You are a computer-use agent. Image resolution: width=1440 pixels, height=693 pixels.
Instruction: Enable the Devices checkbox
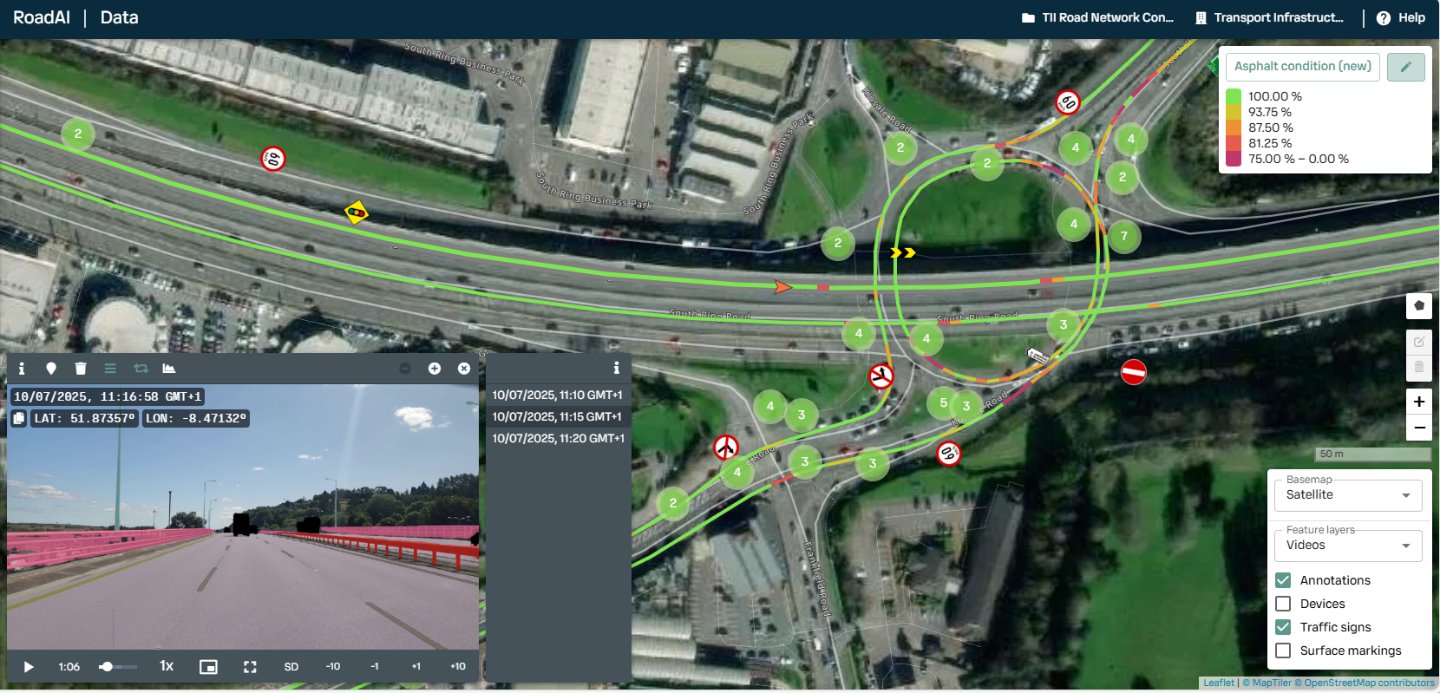[1283, 604]
